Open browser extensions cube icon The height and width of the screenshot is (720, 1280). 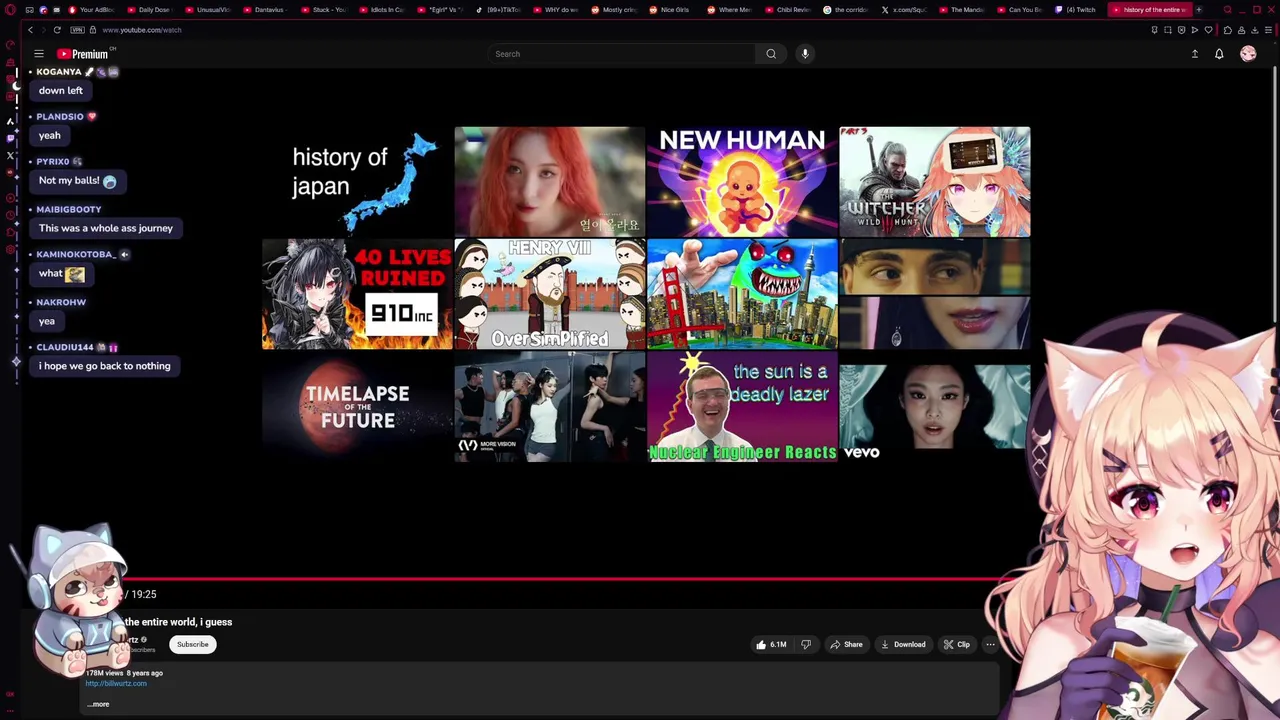coord(1228,30)
